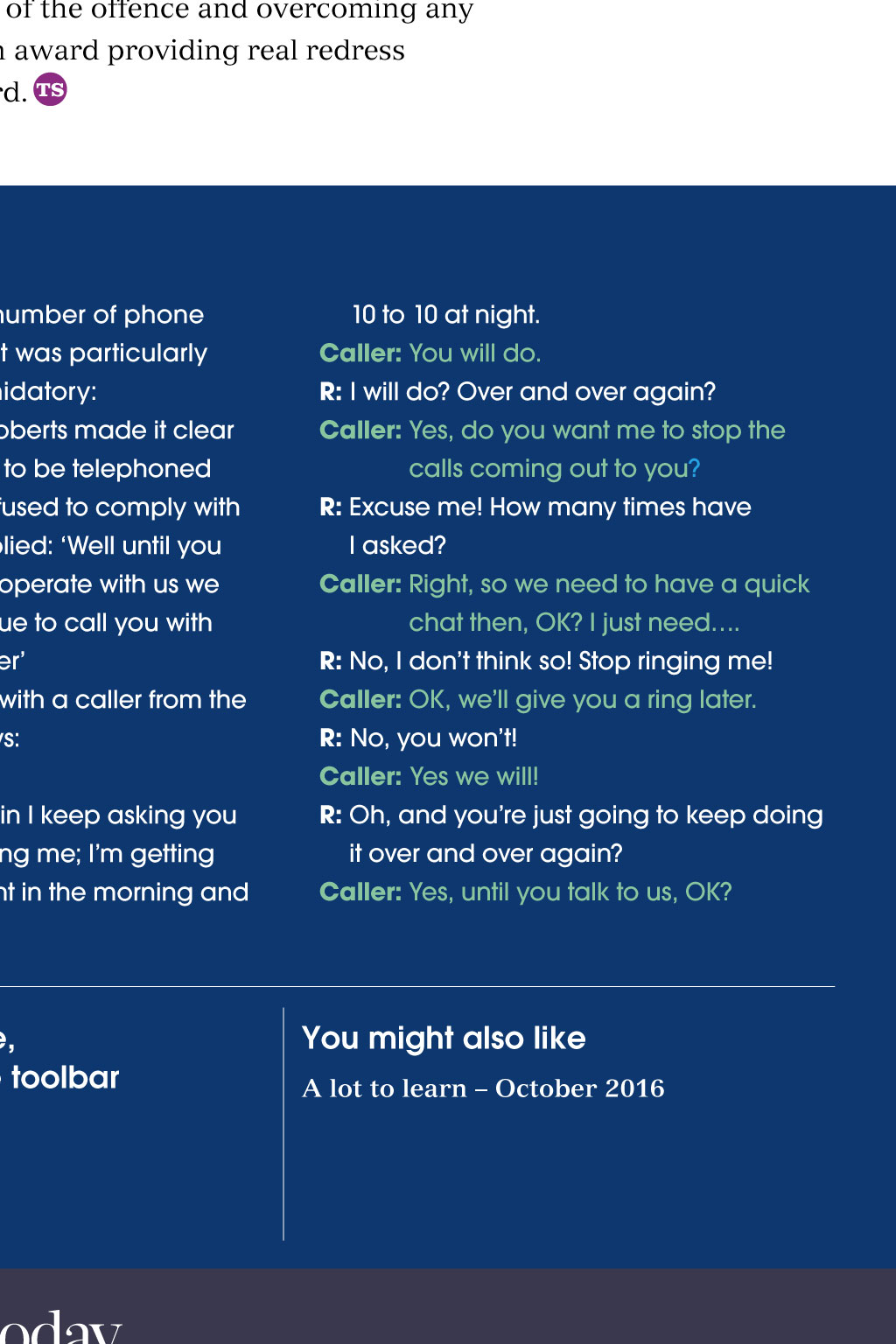This screenshot has height=1344, width=896.
Task: Click the bold "toolbar" heading text
Action: 66,1078
